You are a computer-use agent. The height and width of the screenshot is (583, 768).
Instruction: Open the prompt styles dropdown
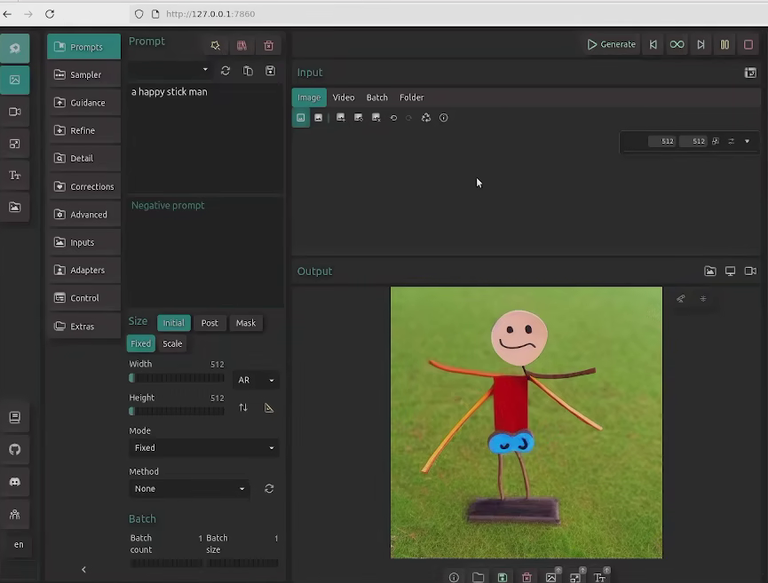pos(170,70)
